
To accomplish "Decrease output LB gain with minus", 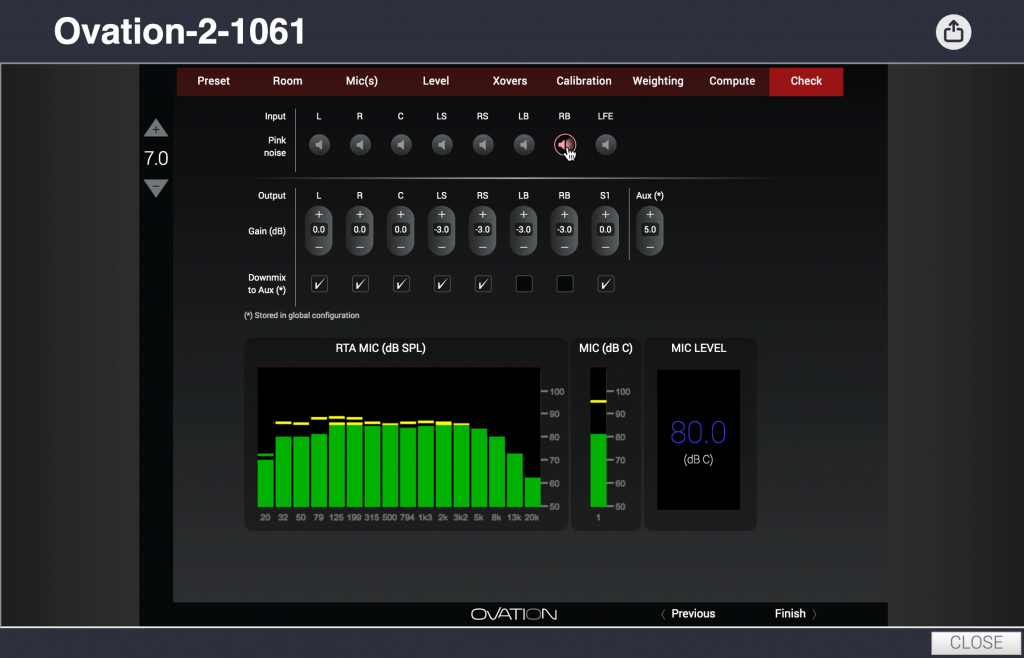I will [523, 247].
